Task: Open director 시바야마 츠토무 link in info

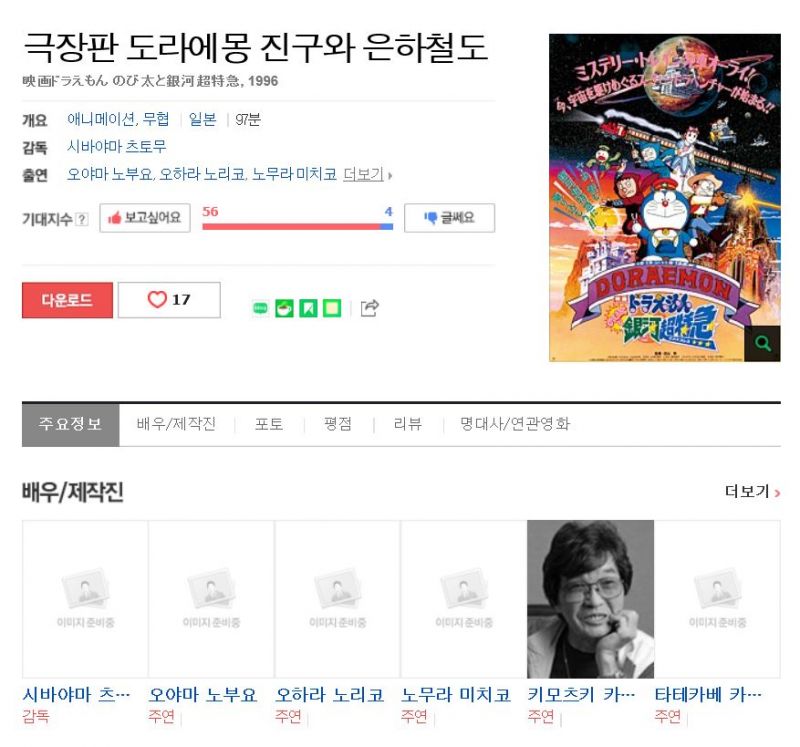Action: point(117,147)
